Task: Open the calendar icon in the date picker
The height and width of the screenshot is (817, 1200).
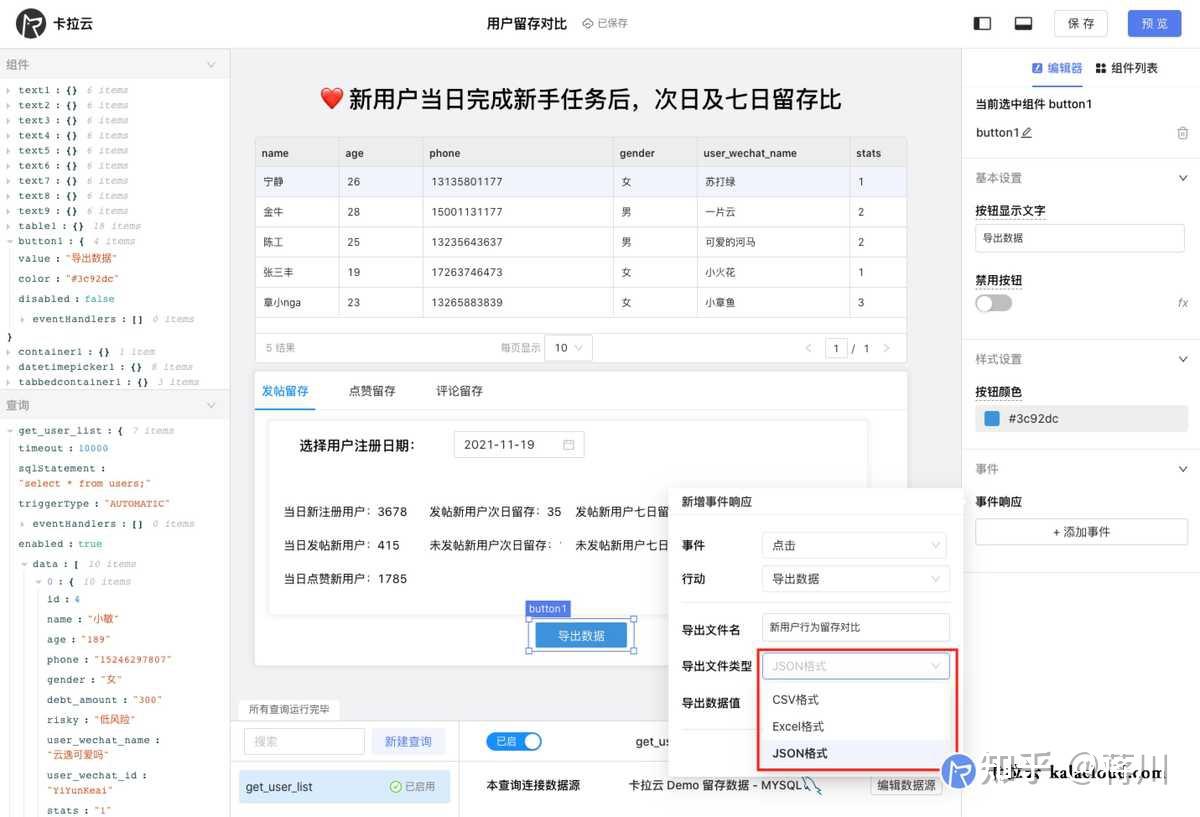Action: pyautogui.click(x=567, y=444)
